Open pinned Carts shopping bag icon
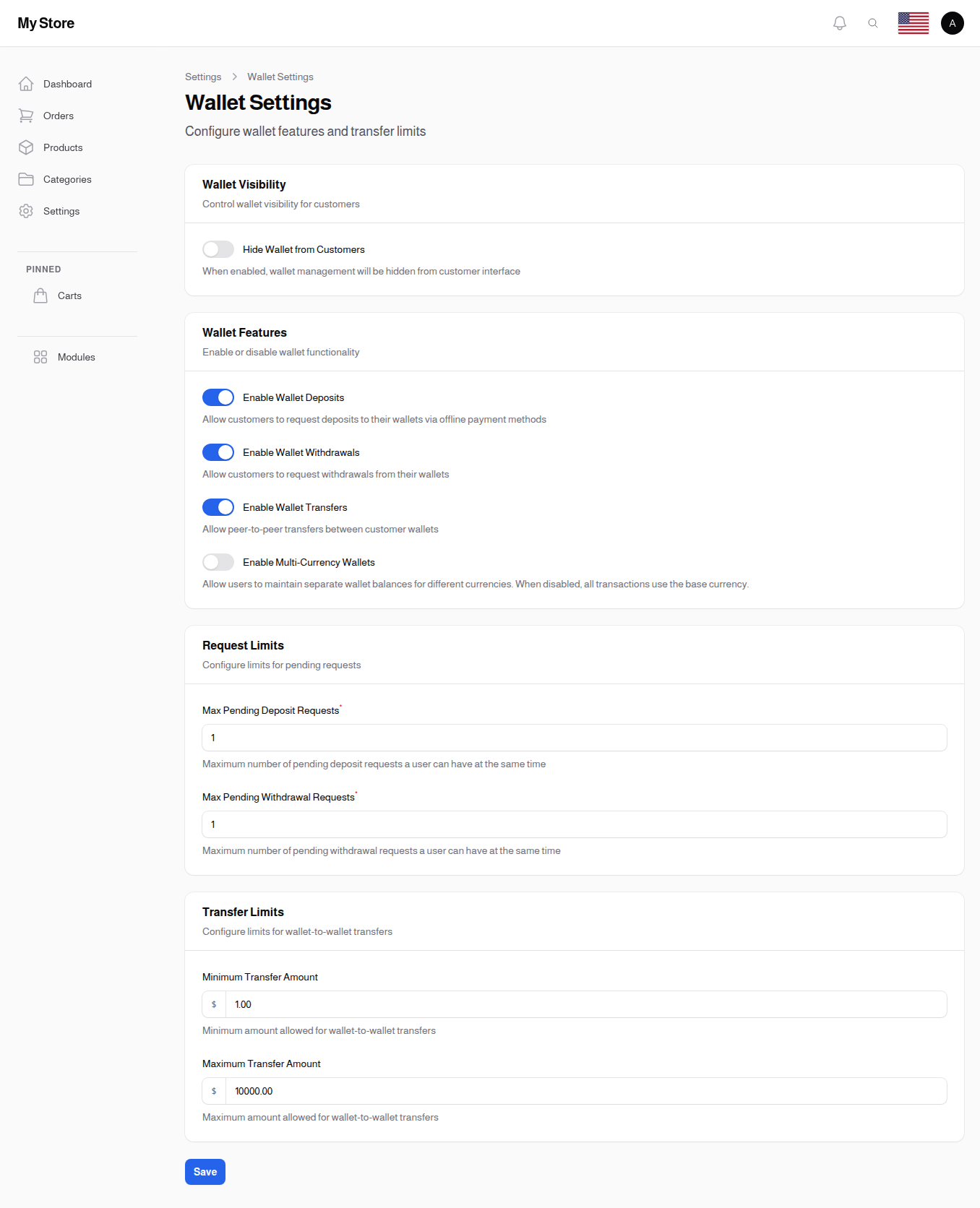Image resolution: width=980 pixels, height=1208 pixels. point(40,295)
